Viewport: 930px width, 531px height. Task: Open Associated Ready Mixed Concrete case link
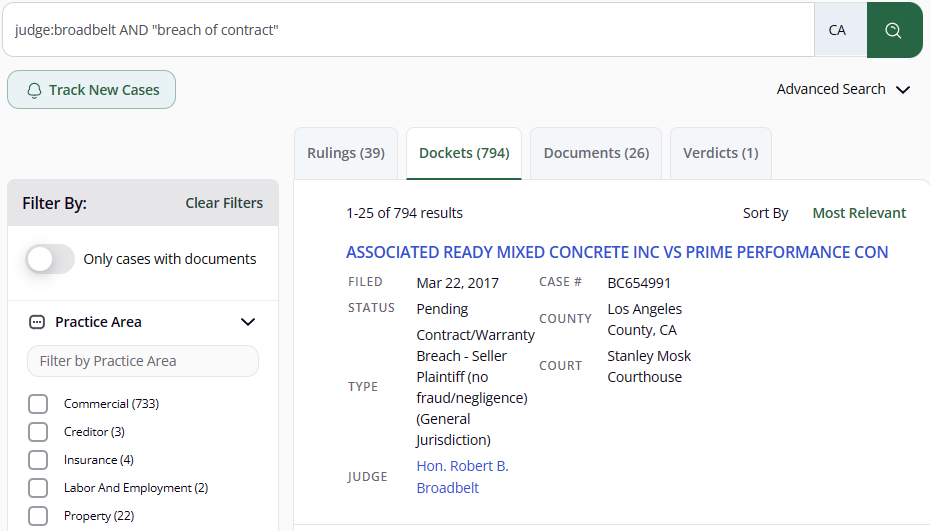tap(617, 252)
